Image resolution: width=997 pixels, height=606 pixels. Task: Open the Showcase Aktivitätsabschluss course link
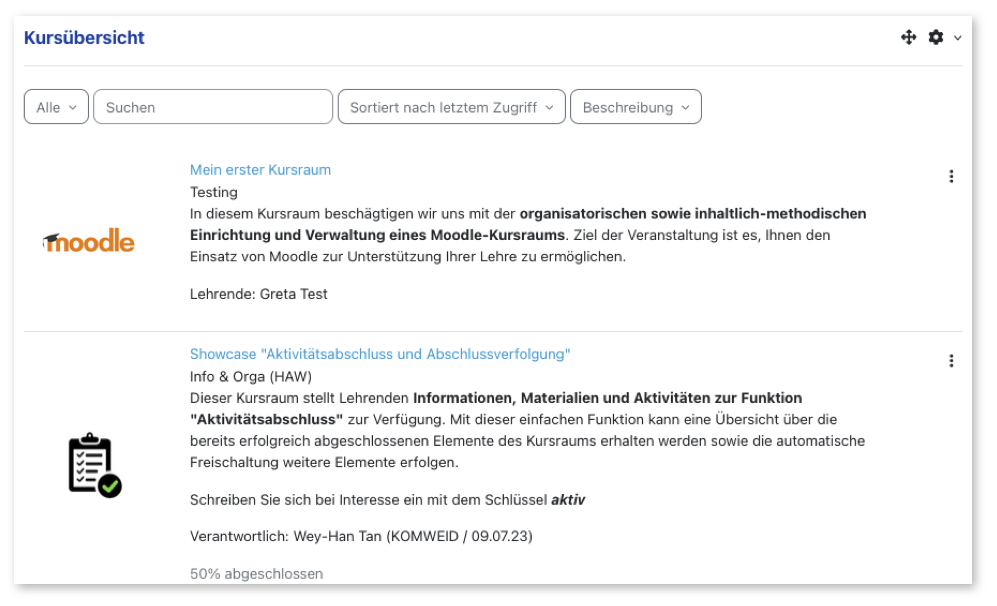pyautogui.click(x=380, y=354)
